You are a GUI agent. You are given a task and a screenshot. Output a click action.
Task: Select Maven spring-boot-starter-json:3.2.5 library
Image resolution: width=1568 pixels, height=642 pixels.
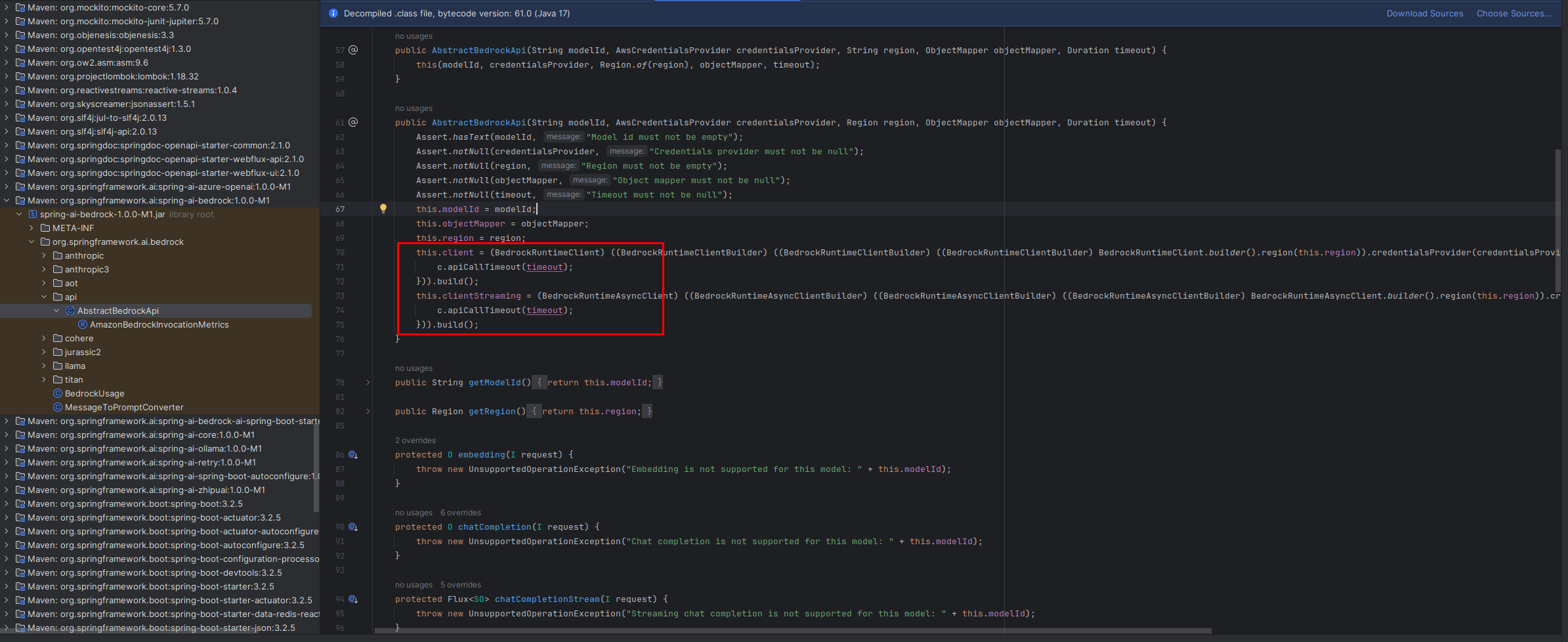tap(161, 628)
